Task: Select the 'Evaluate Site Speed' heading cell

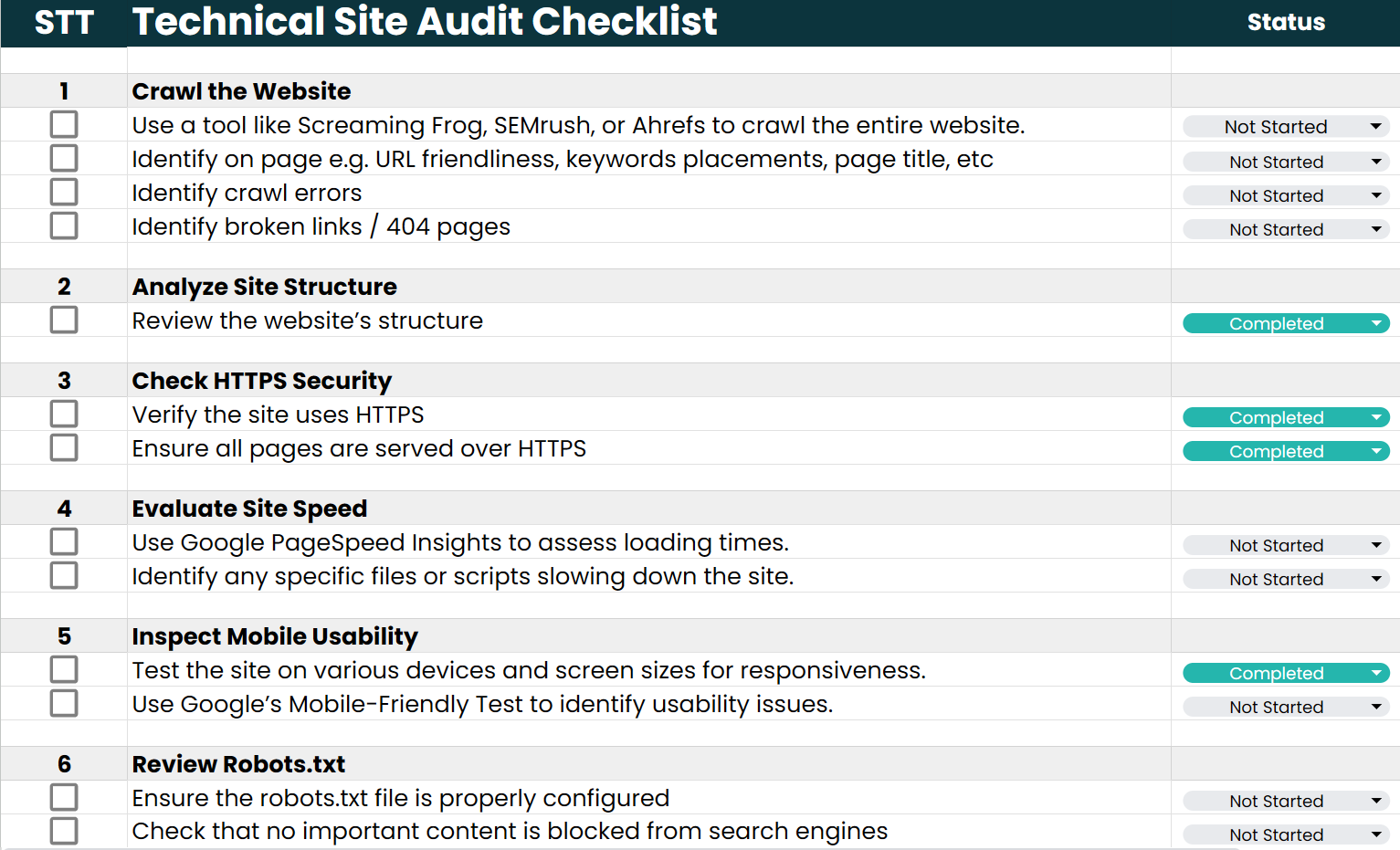Action: coord(249,509)
